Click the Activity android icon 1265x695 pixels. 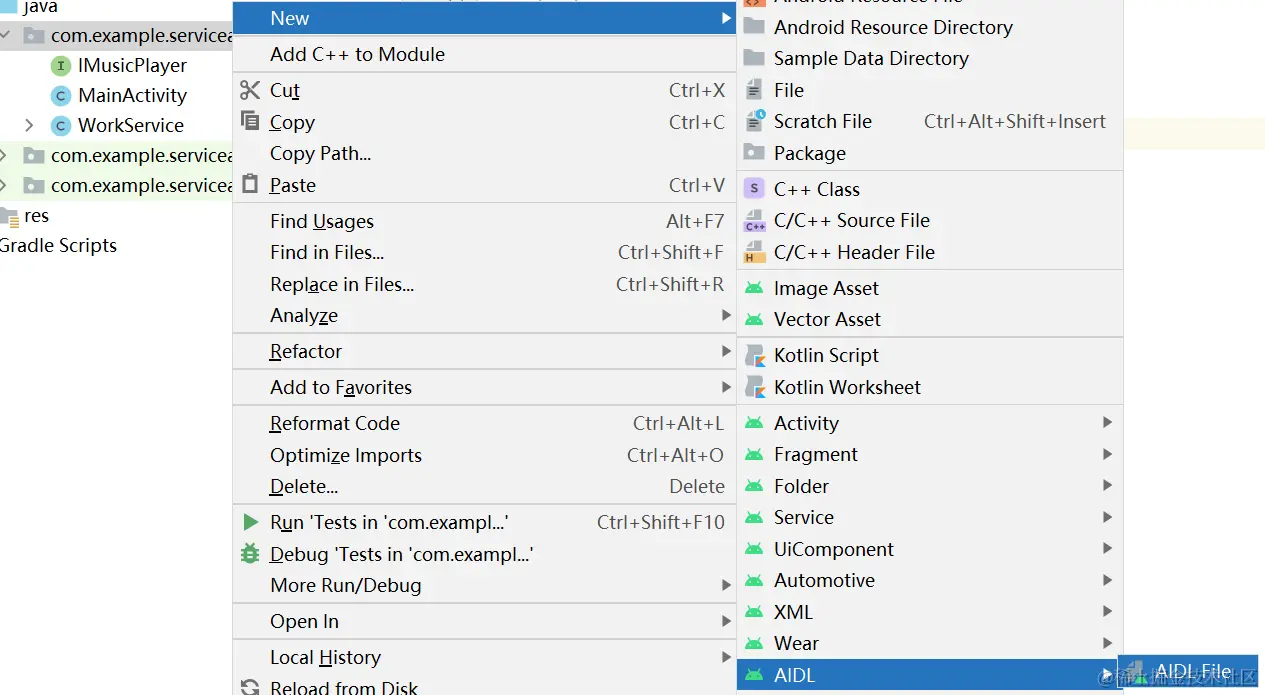click(x=755, y=423)
